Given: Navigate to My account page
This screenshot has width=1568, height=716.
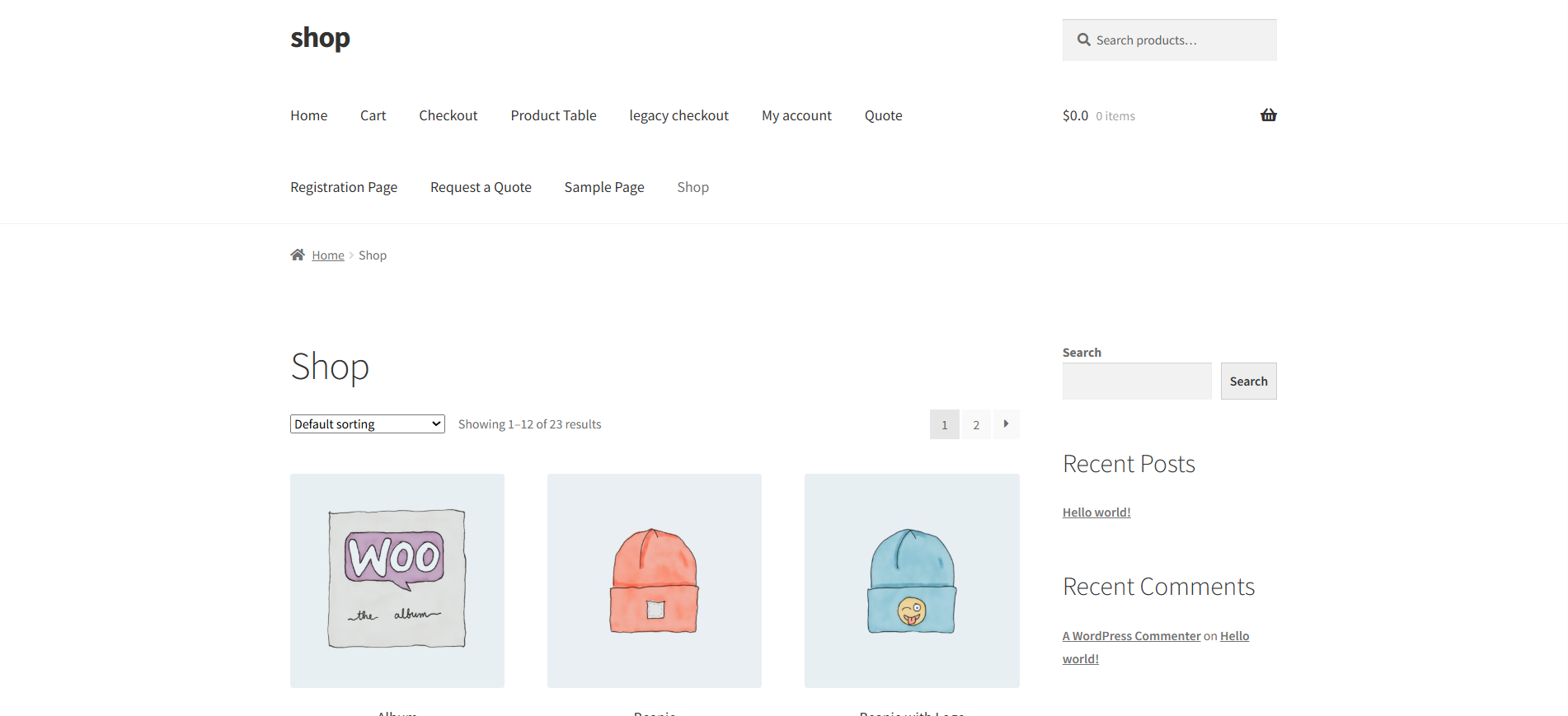Looking at the screenshot, I should (x=796, y=115).
